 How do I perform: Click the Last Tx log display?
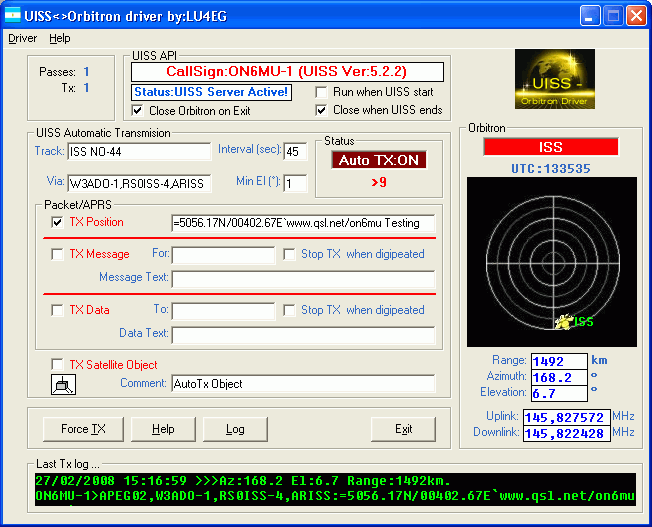335,489
